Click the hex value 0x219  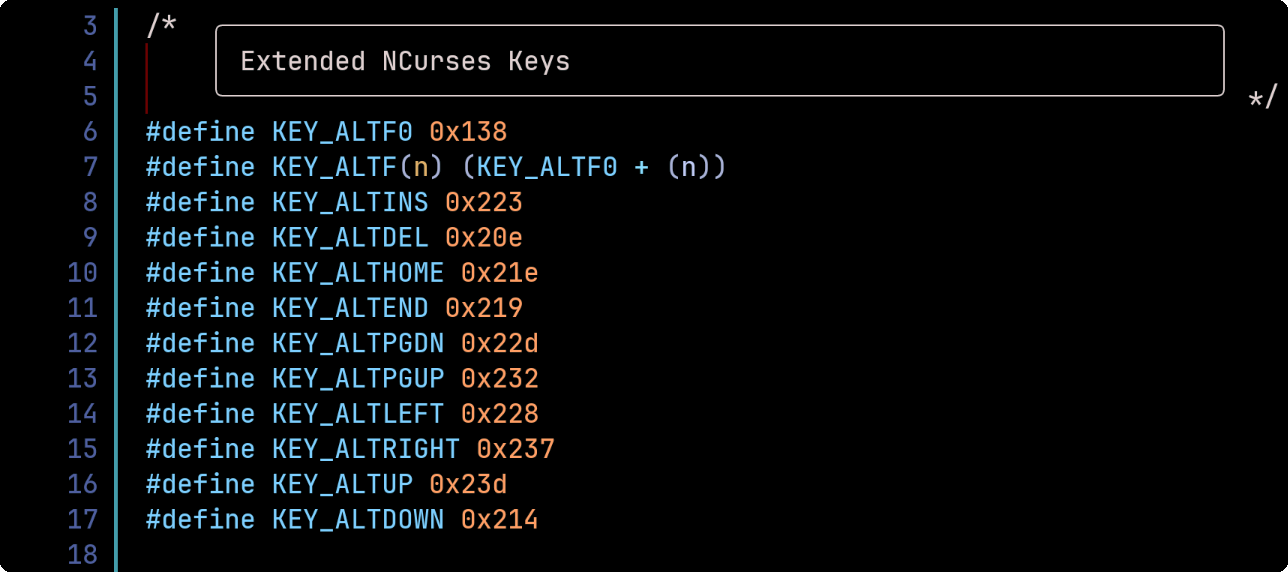pos(484,308)
